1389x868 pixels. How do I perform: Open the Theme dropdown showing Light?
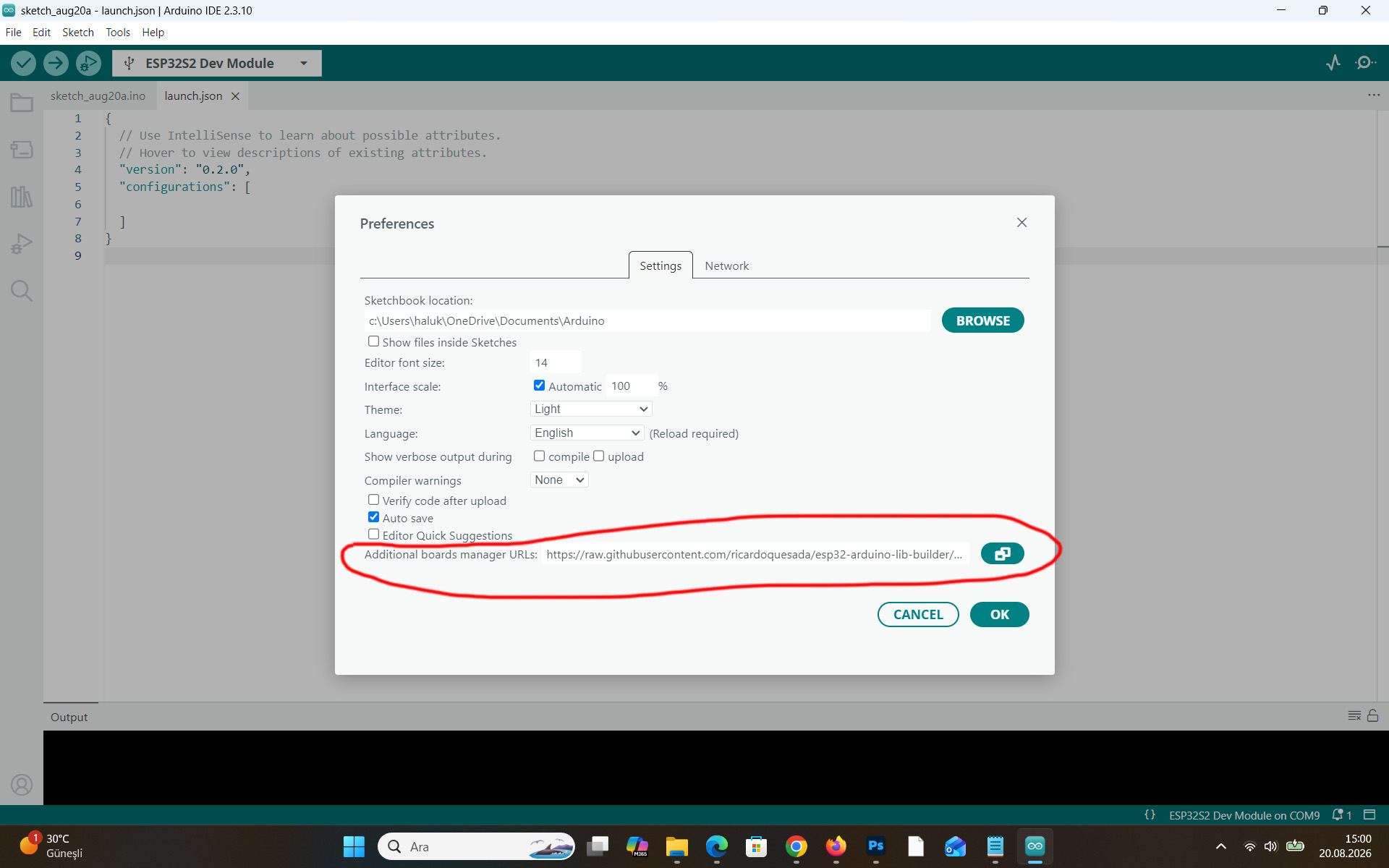pyautogui.click(x=591, y=409)
